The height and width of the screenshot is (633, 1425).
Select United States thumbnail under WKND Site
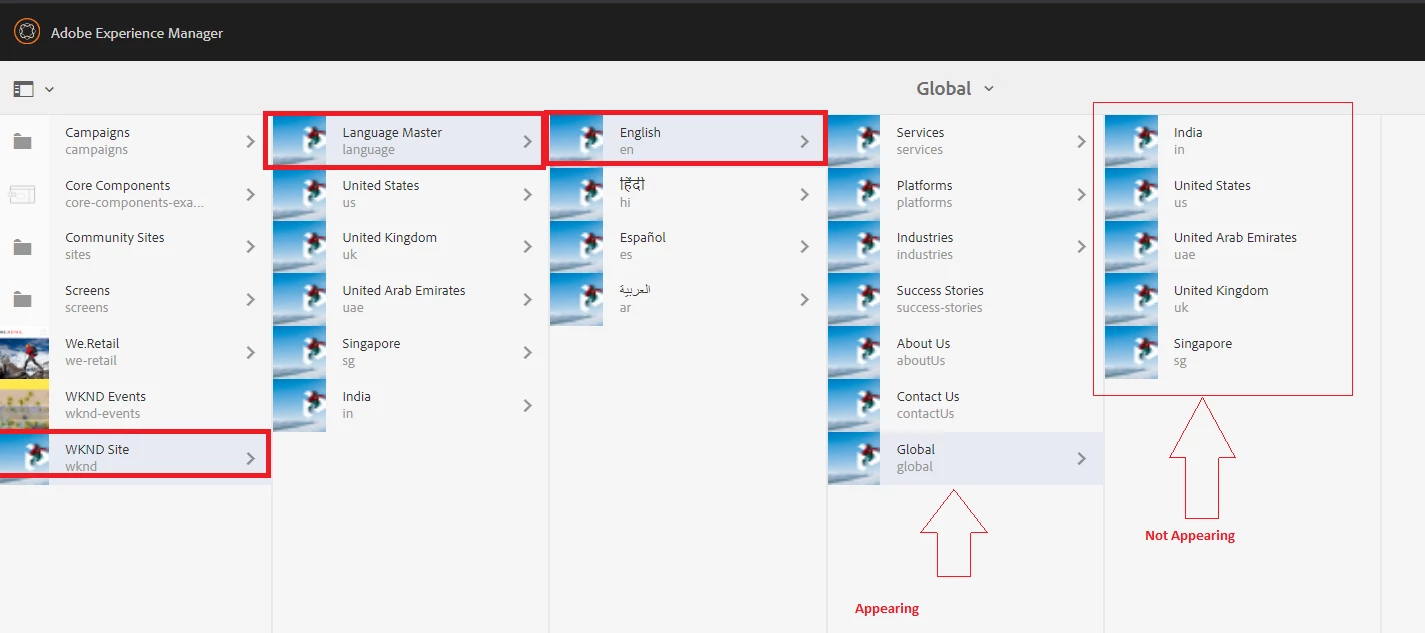pyautogui.click(x=299, y=194)
